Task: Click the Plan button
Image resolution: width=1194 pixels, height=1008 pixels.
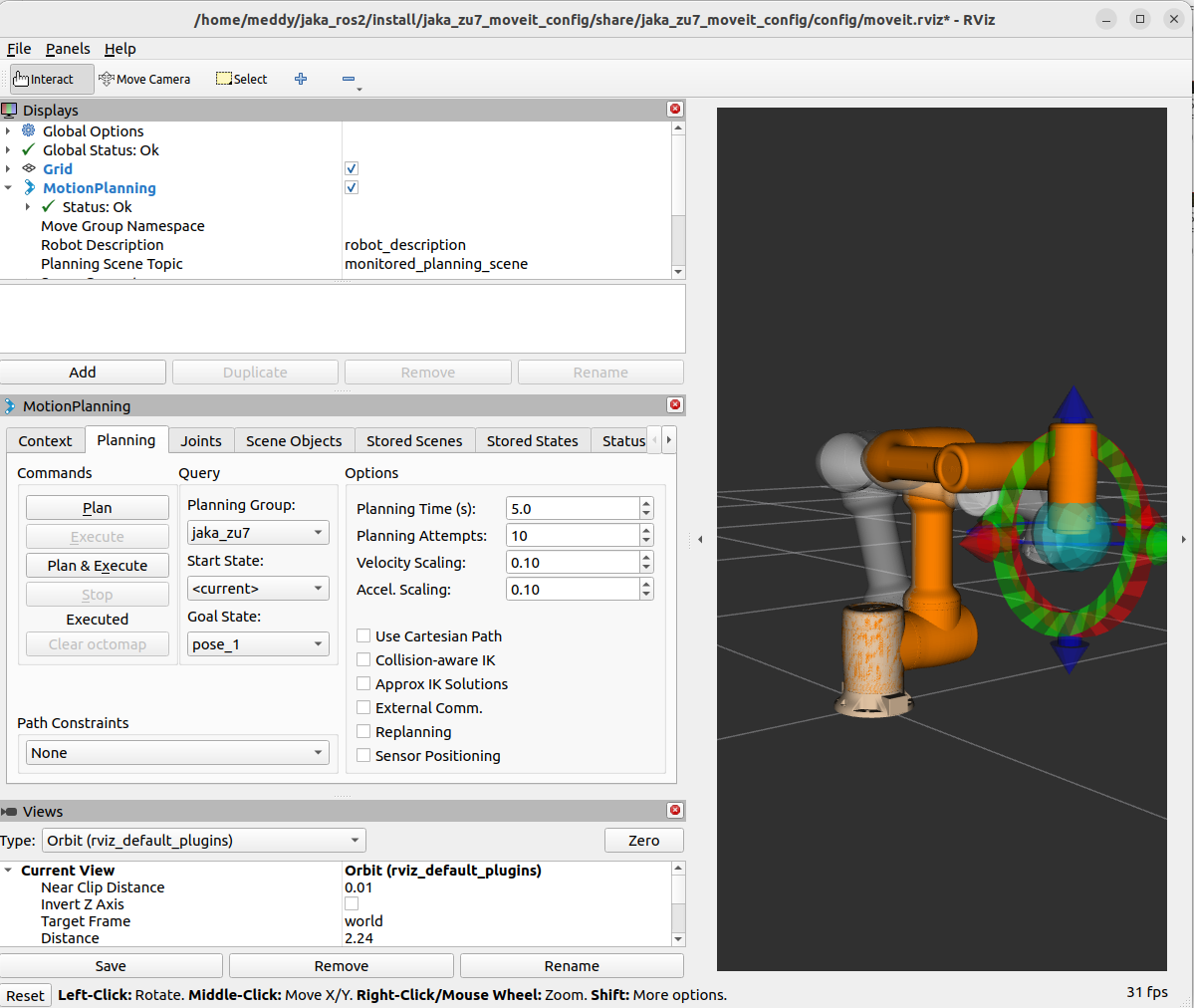Action: [97, 507]
